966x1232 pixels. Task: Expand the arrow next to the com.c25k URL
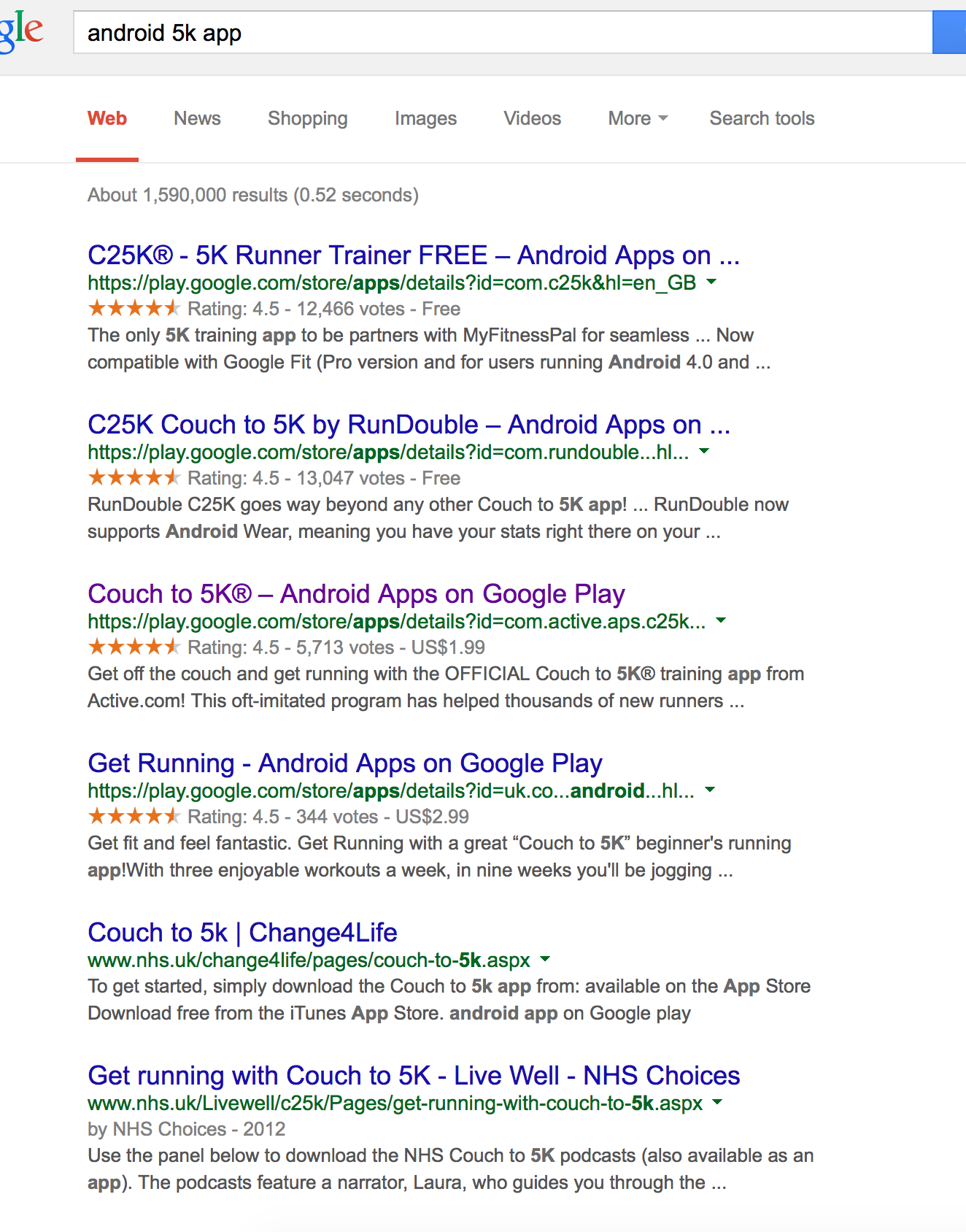[x=712, y=282]
